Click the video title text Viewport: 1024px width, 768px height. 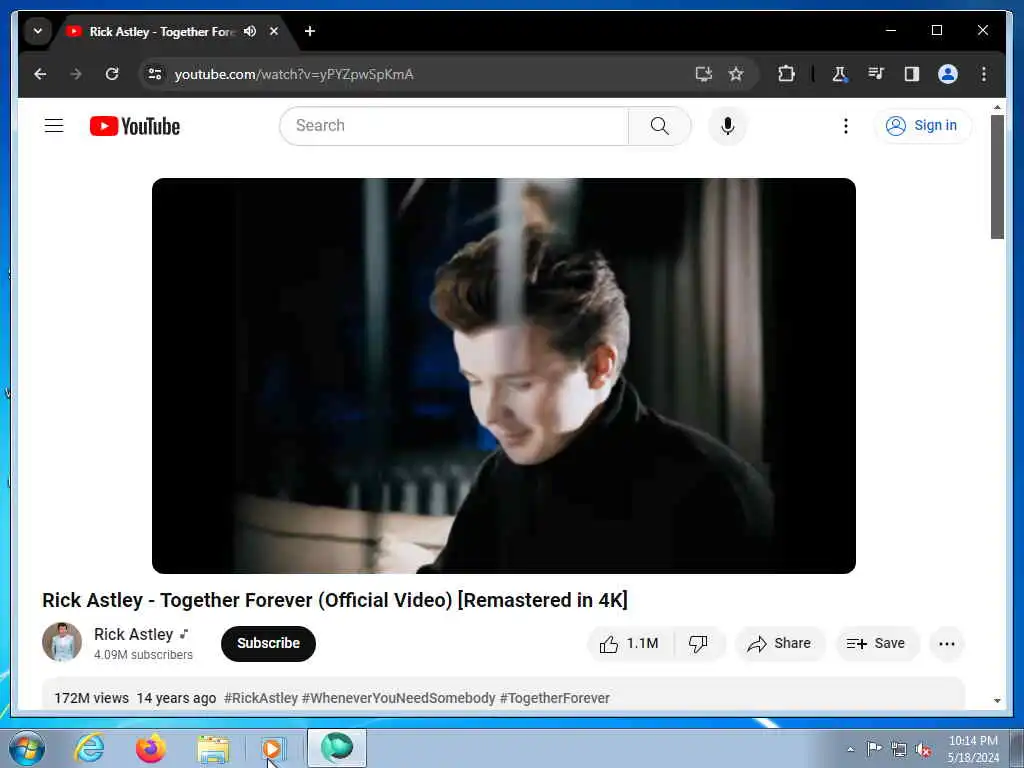334,600
